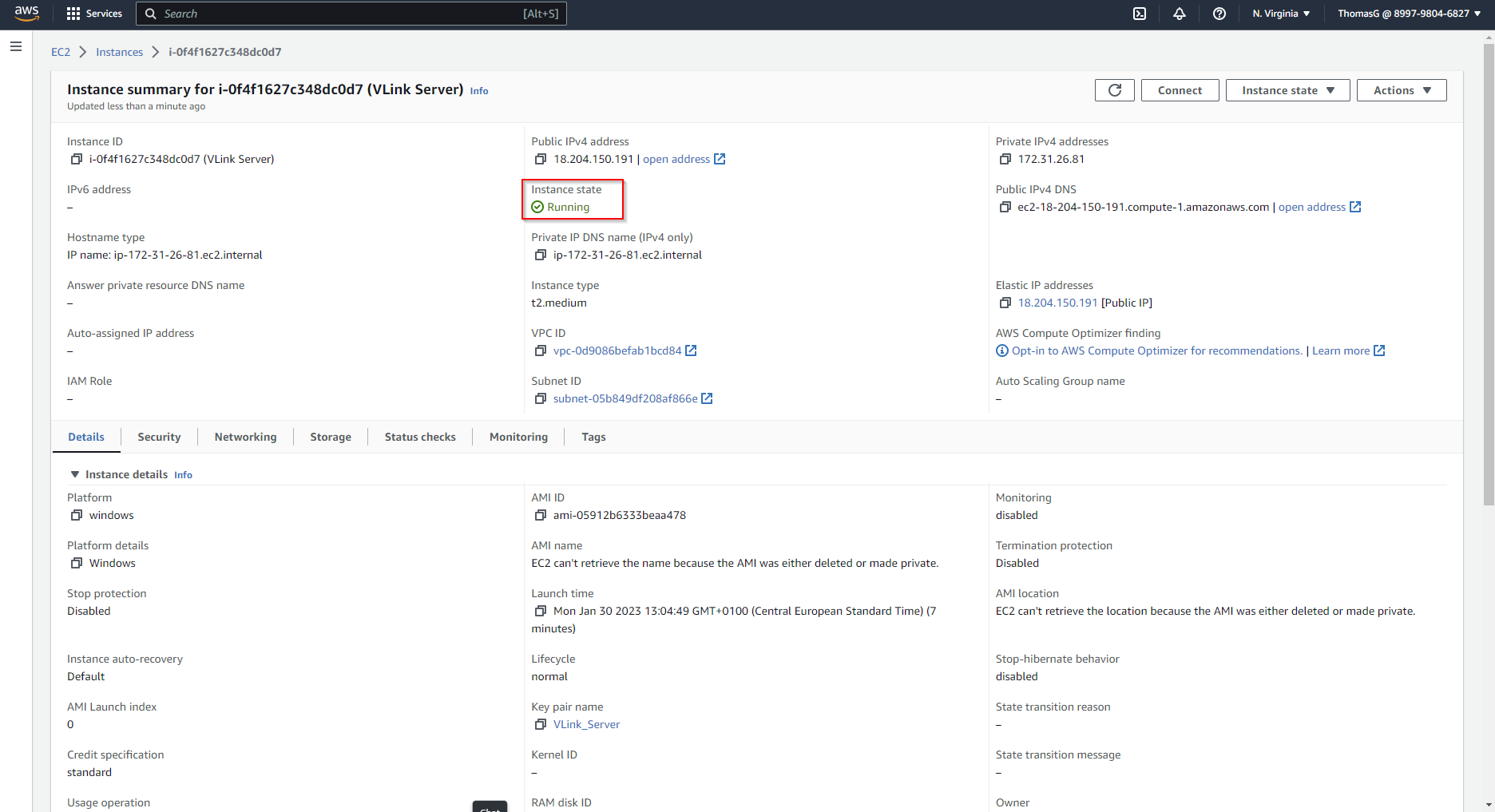Open the VLink_Server key pair link
Image resolution: width=1495 pixels, height=812 pixels.
[586, 724]
